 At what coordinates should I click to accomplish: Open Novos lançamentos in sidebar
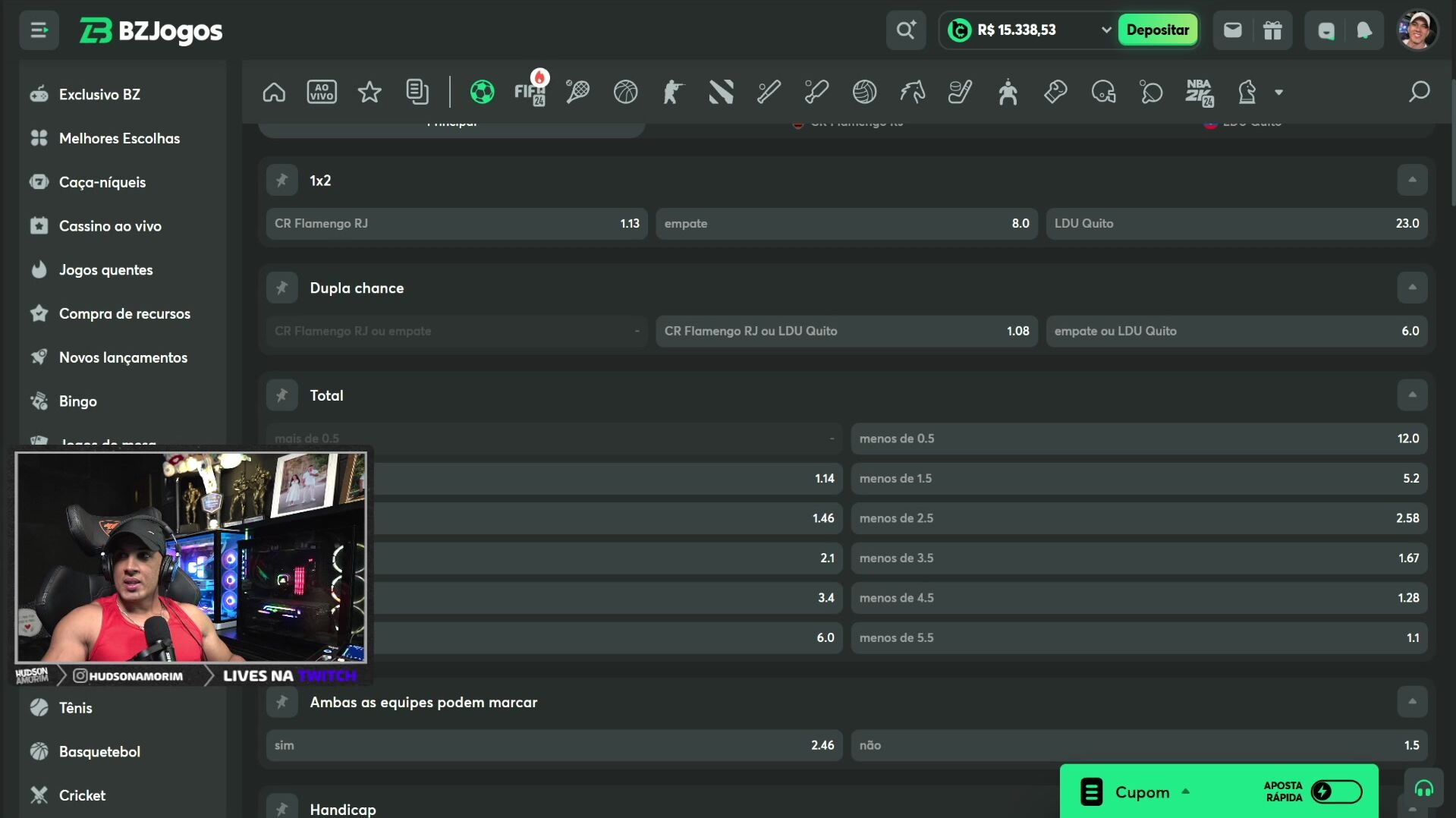pyautogui.click(x=123, y=358)
